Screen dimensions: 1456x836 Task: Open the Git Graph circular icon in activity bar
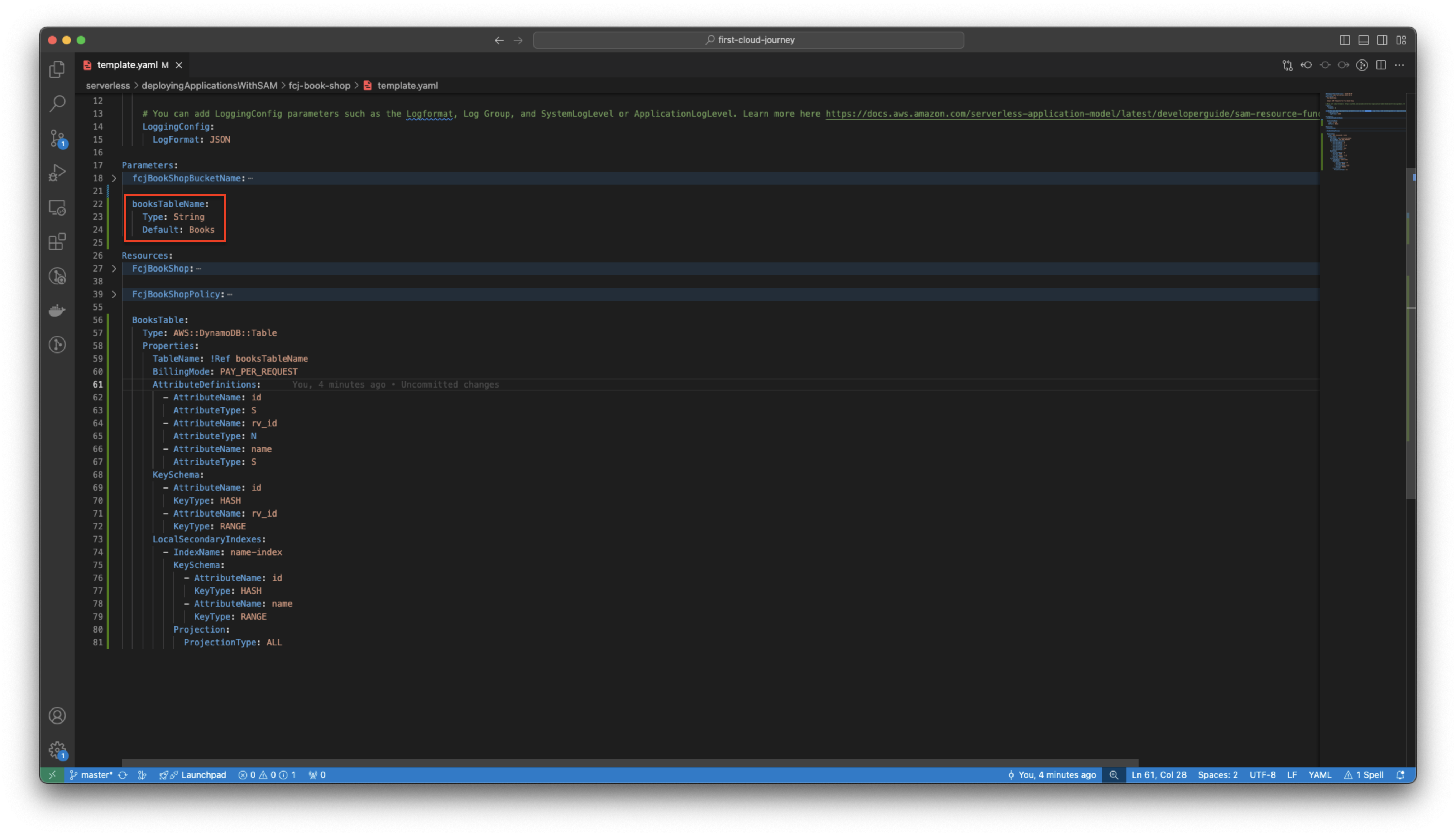tap(57, 345)
